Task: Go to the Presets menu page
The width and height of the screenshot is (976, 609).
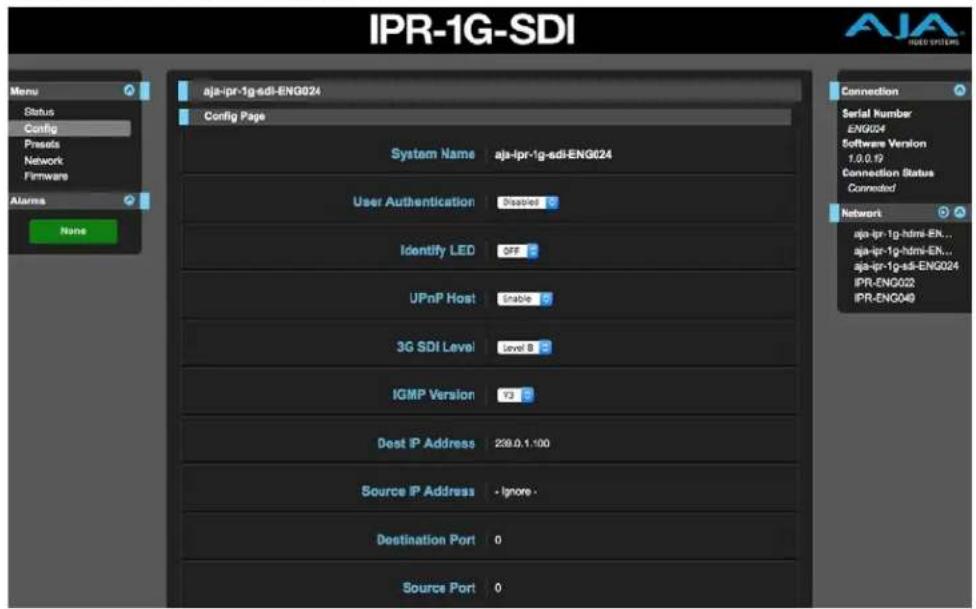Action: 42,144
